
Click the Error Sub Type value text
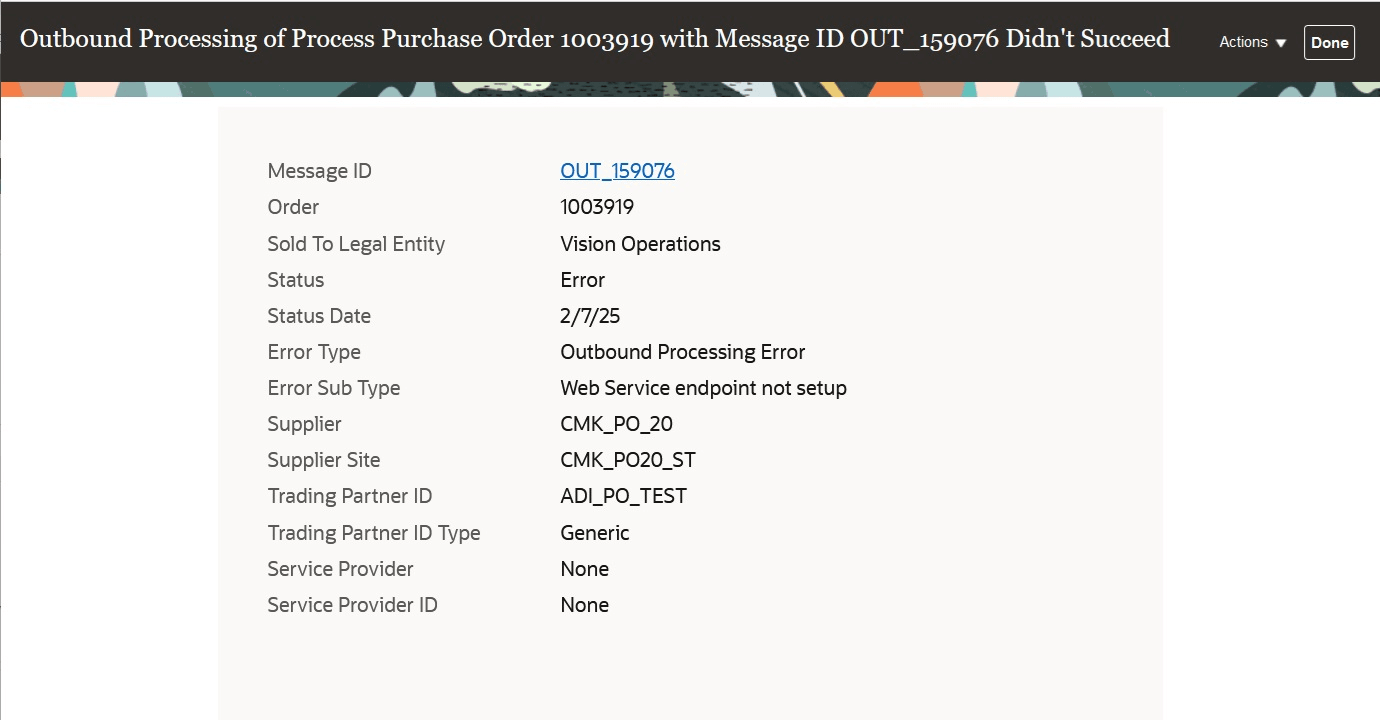(703, 388)
